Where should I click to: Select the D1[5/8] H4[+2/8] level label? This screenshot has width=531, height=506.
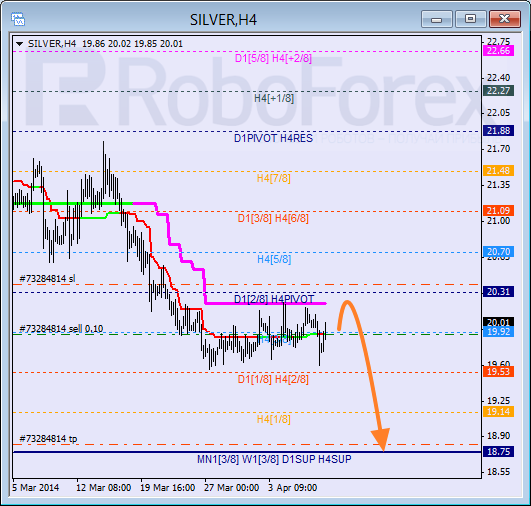[273, 58]
